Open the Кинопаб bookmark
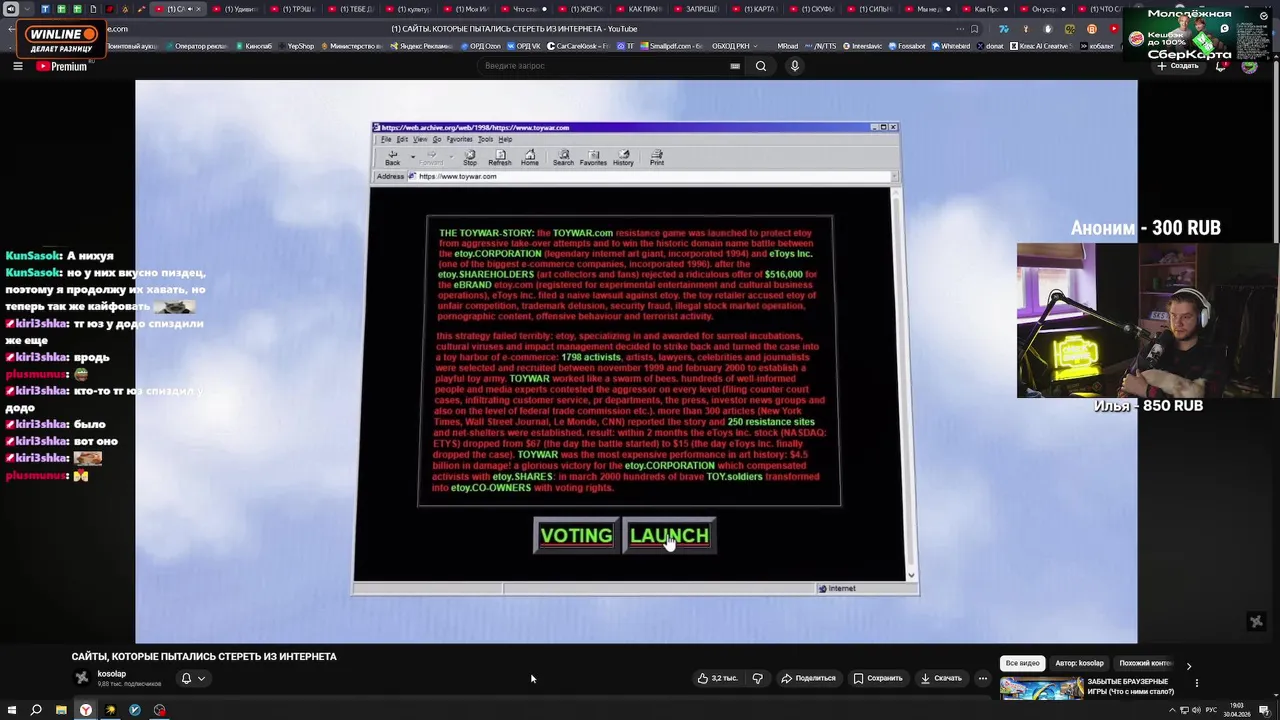1280x720 pixels. point(256,46)
